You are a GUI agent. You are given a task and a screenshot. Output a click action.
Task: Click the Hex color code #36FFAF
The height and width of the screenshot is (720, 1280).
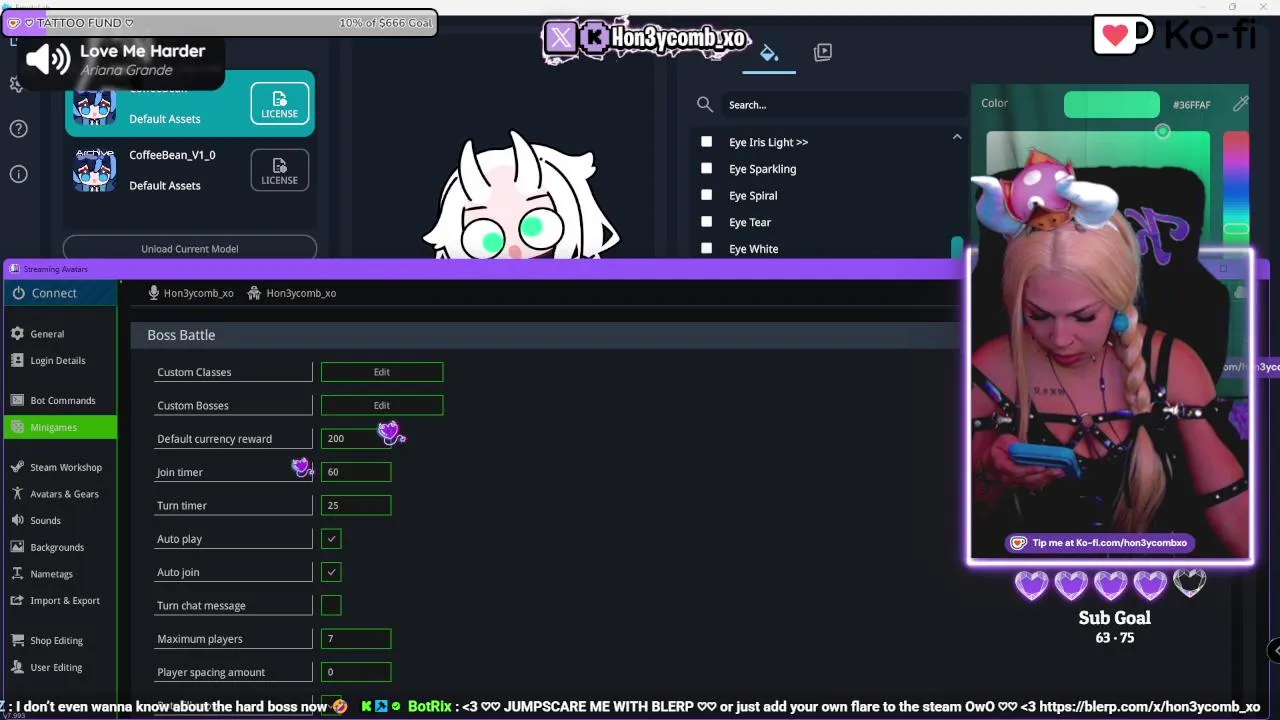(x=1191, y=105)
